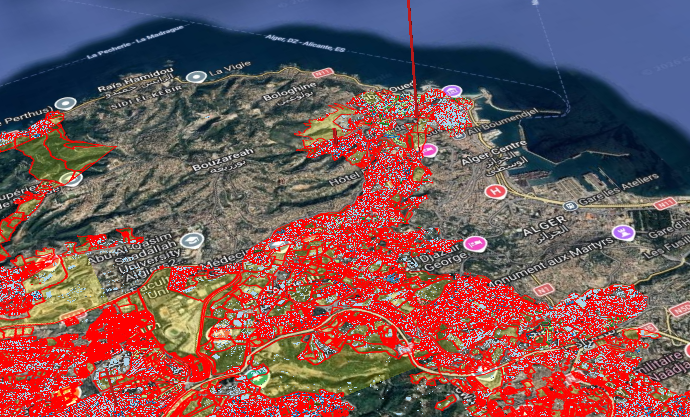
Task: Select the SIDI EL KEBIR label
Action: pos(146,97)
